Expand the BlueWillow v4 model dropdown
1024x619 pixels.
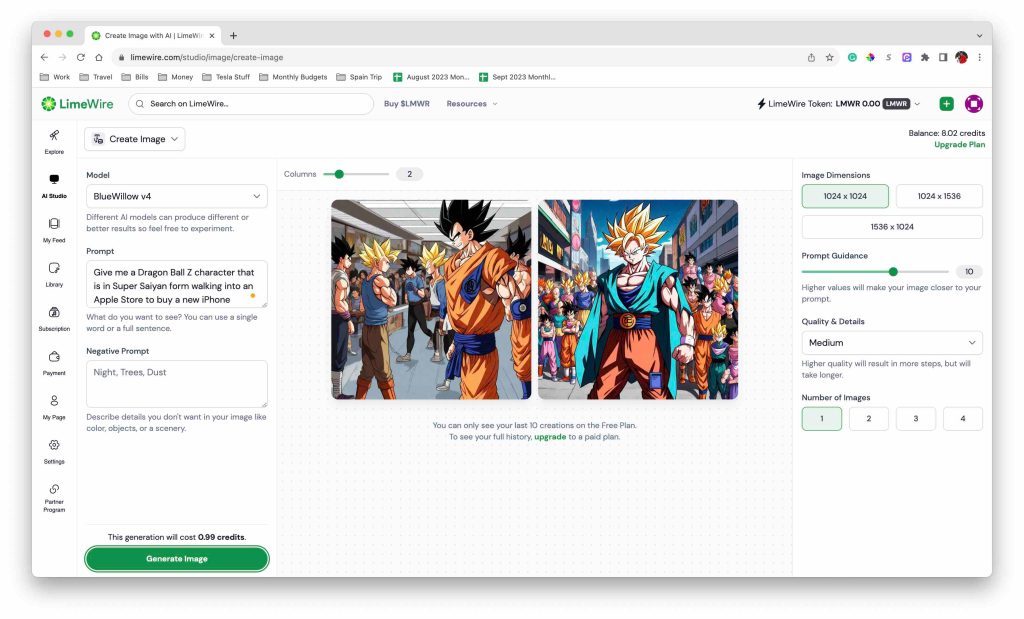click(x=176, y=196)
